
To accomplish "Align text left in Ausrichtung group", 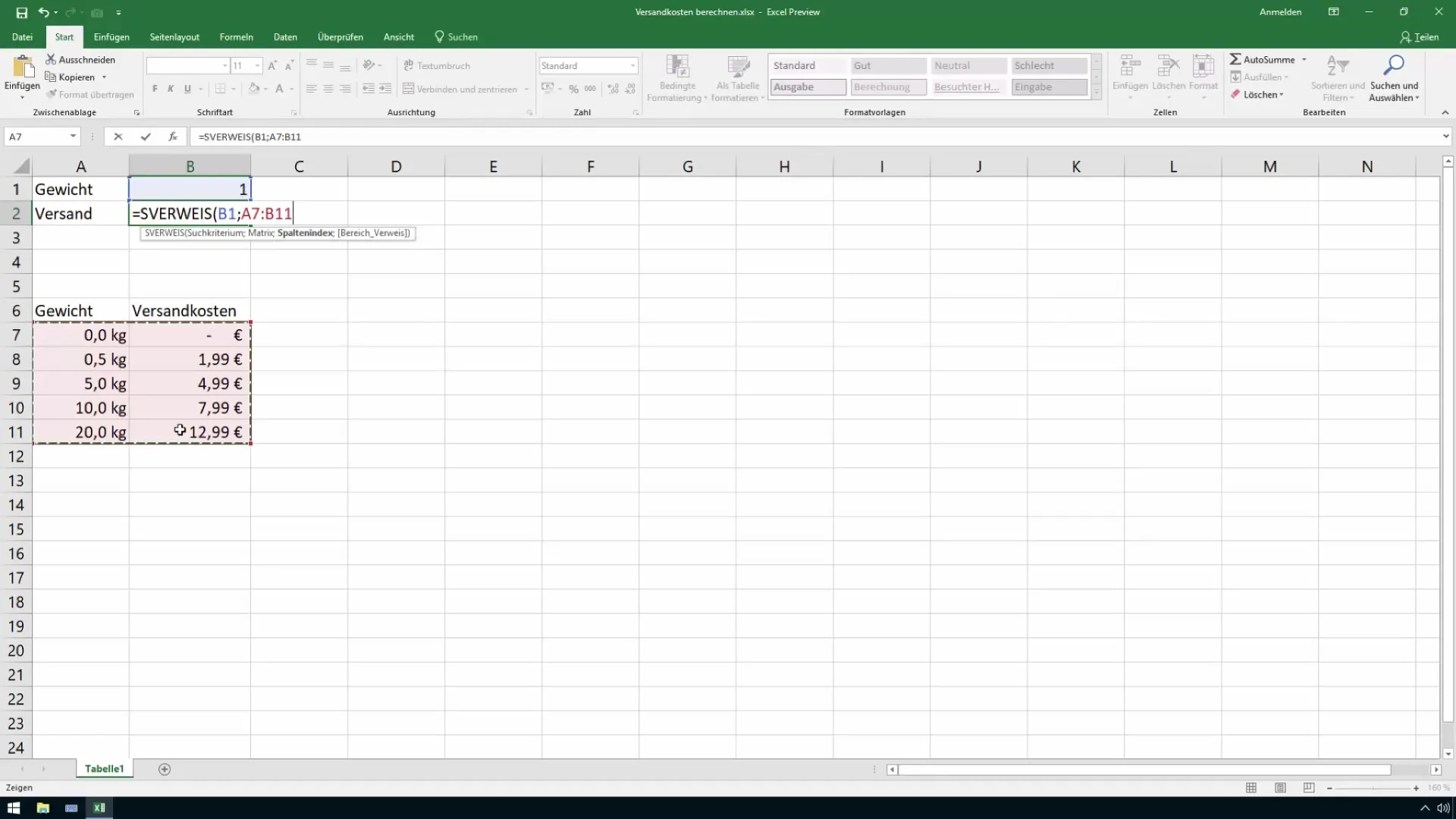I will point(312,89).
